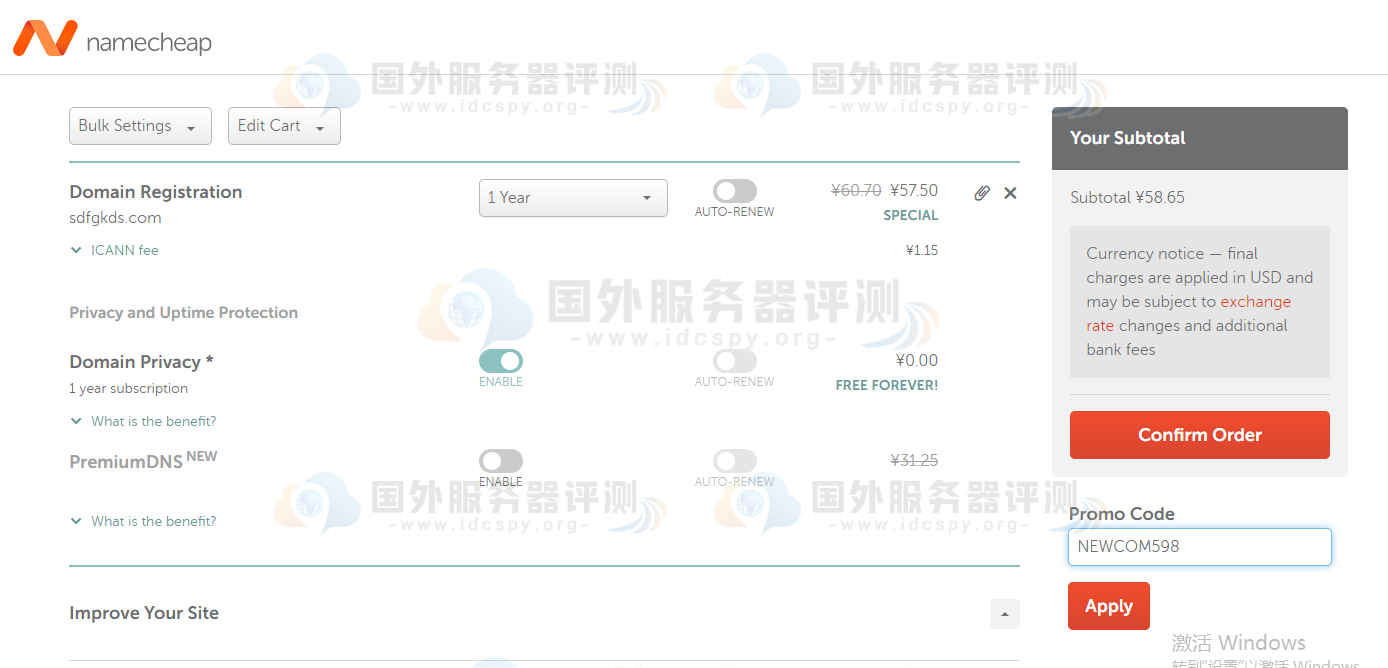Click the struck-through ¥60.70 price

(x=857, y=190)
